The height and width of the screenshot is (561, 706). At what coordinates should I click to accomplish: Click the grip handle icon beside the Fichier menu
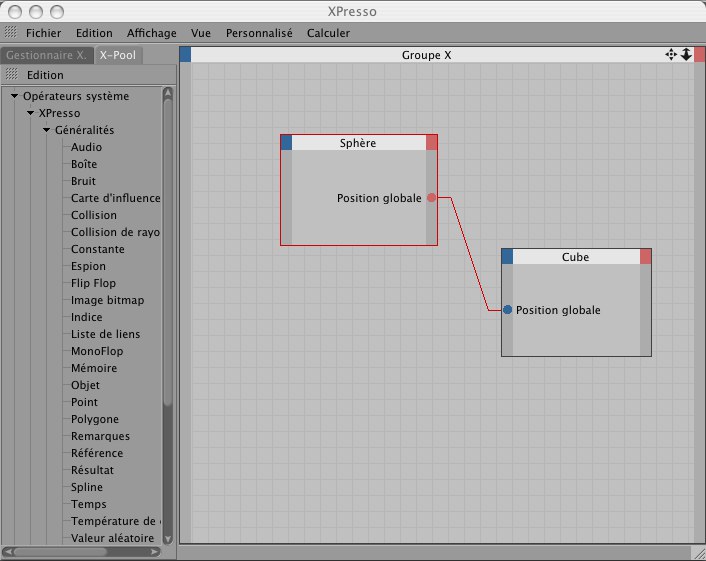pyautogui.click(x=11, y=33)
